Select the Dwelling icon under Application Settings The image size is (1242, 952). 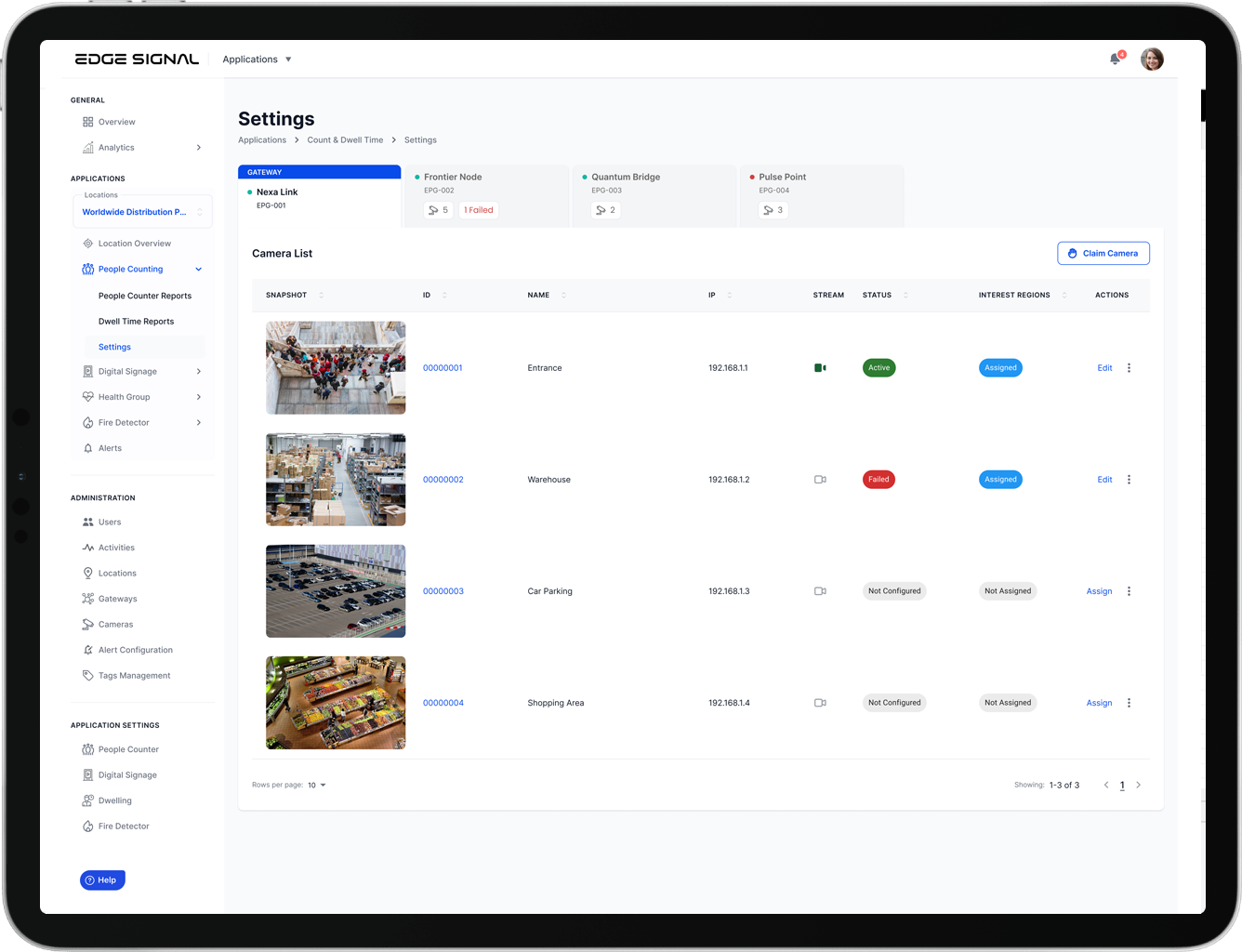pos(86,800)
